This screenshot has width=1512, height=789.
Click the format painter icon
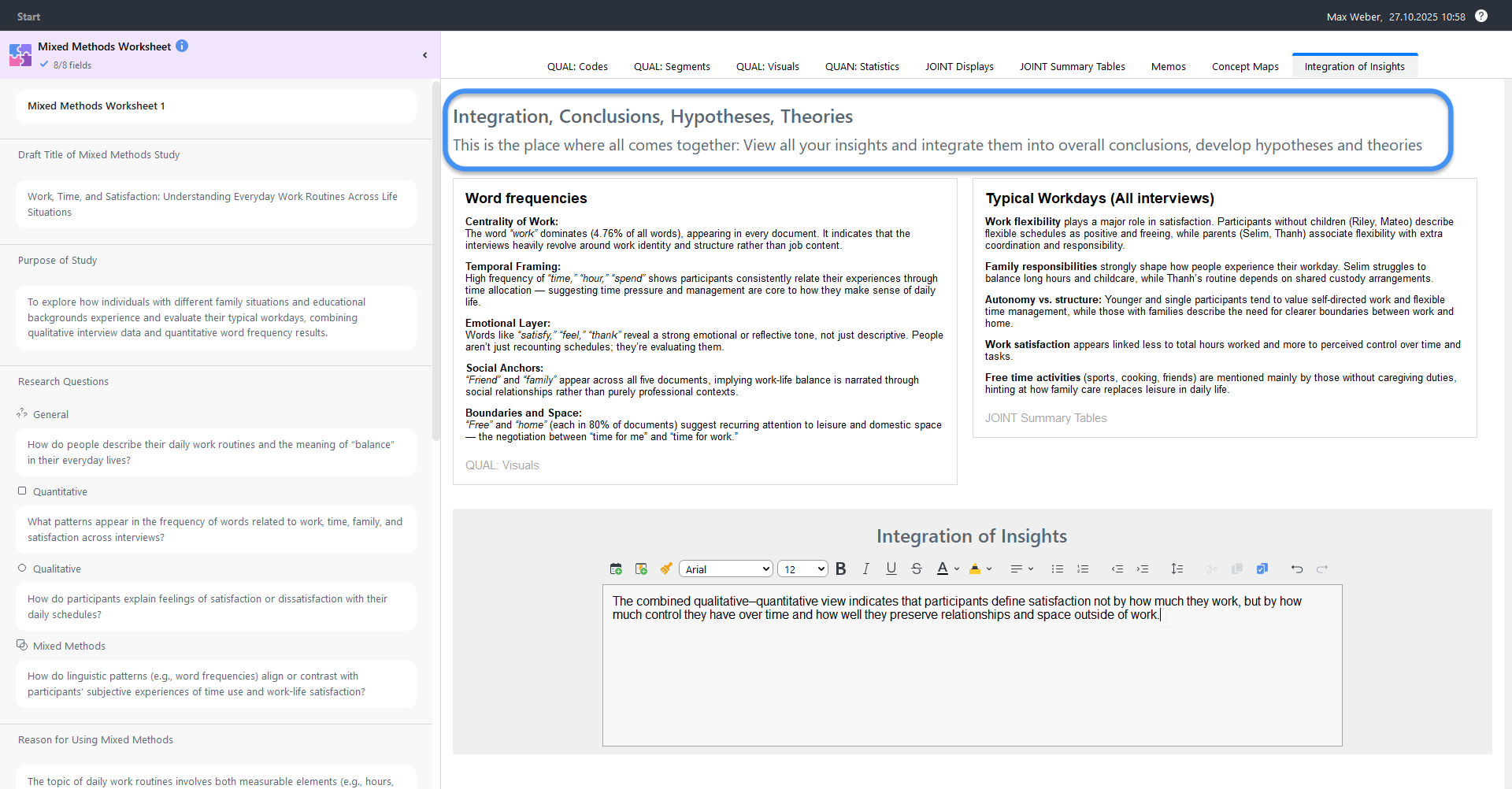(x=666, y=569)
